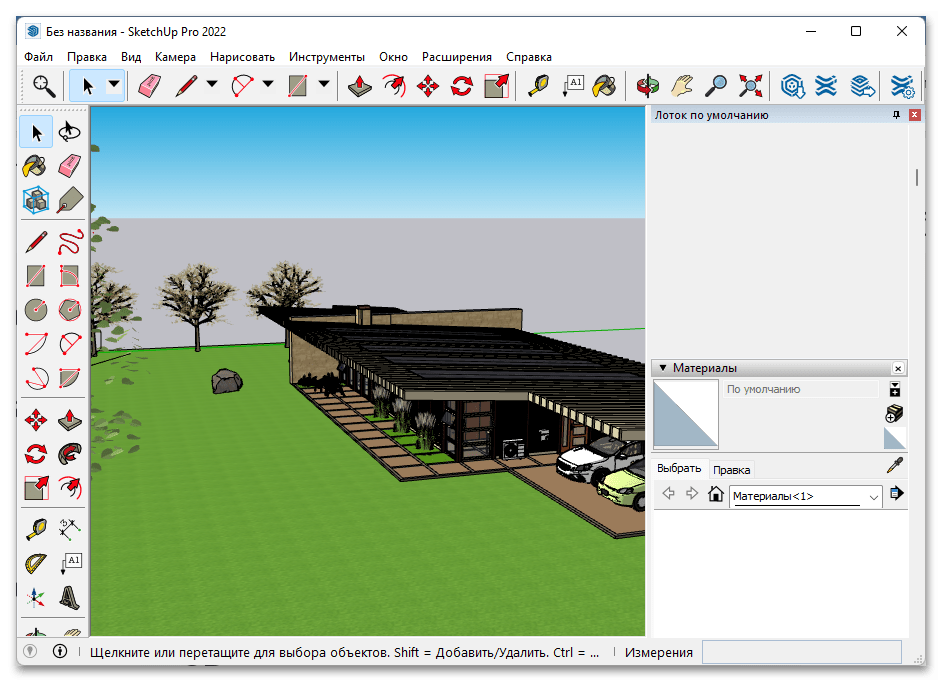Expand the Materials<1> collection dropdown
The height and width of the screenshot is (682, 942).
tap(873, 496)
